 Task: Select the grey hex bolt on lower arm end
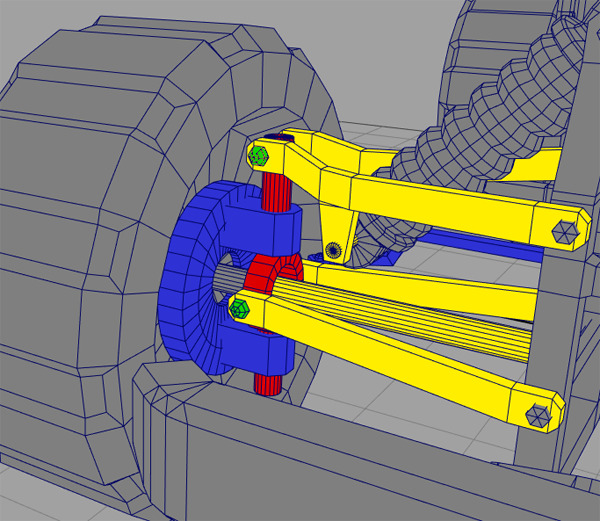[539, 415]
